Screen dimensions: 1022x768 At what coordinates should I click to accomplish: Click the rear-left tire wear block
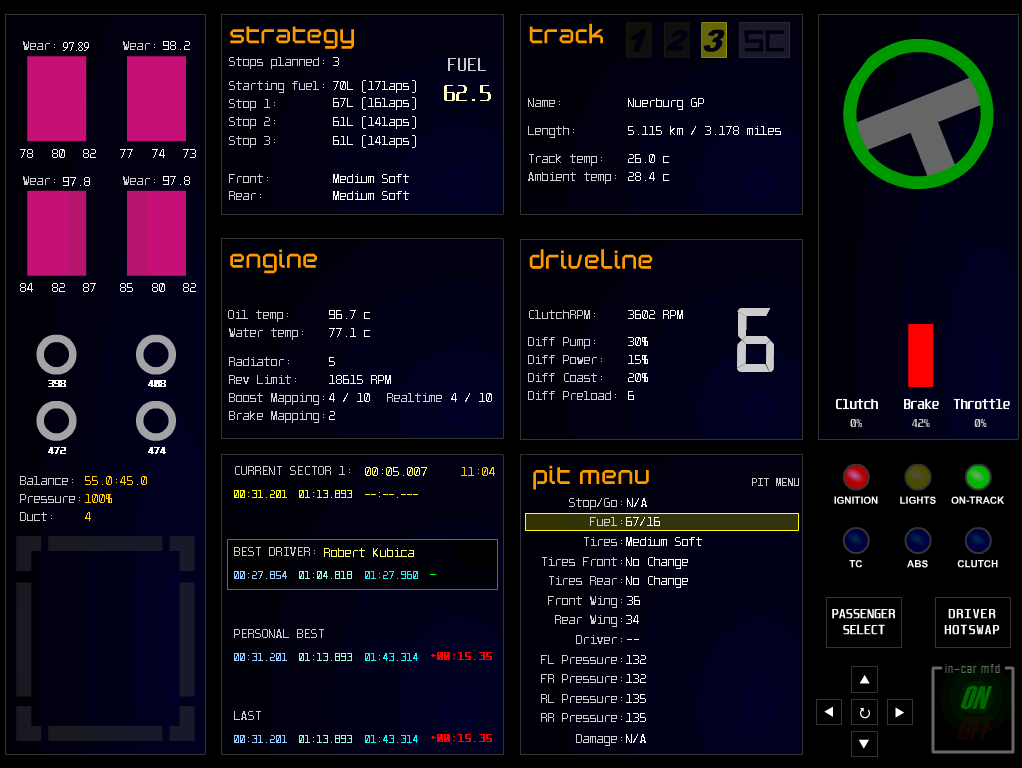pyautogui.click(x=57, y=233)
